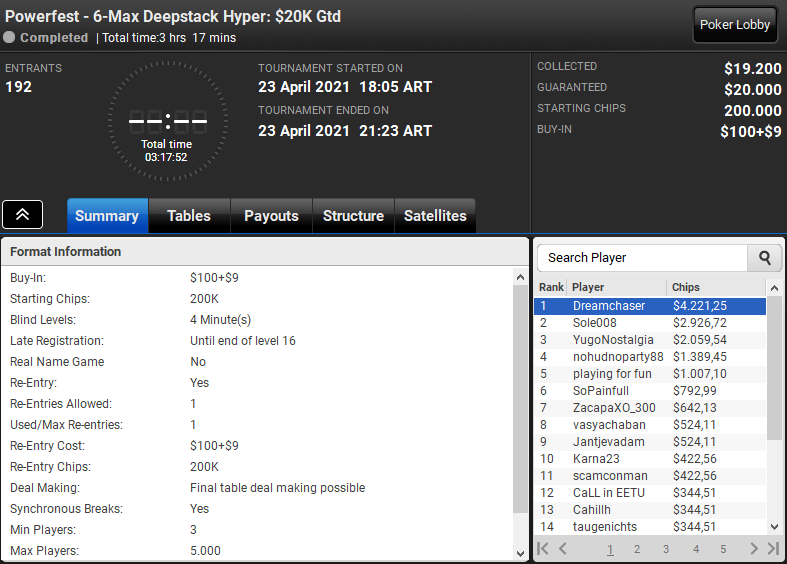Focus the Search Player field
The width and height of the screenshot is (787, 564).
(642, 257)
